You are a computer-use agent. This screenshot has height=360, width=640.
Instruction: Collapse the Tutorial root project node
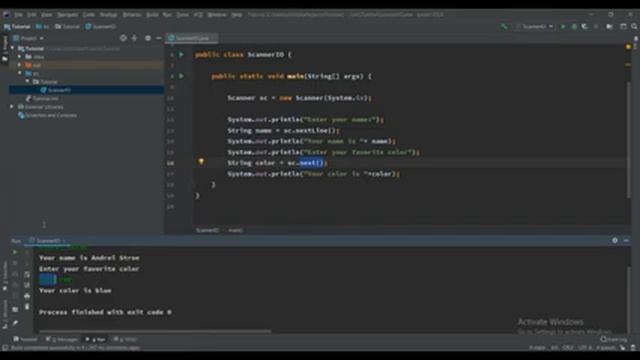click(12, 49)
